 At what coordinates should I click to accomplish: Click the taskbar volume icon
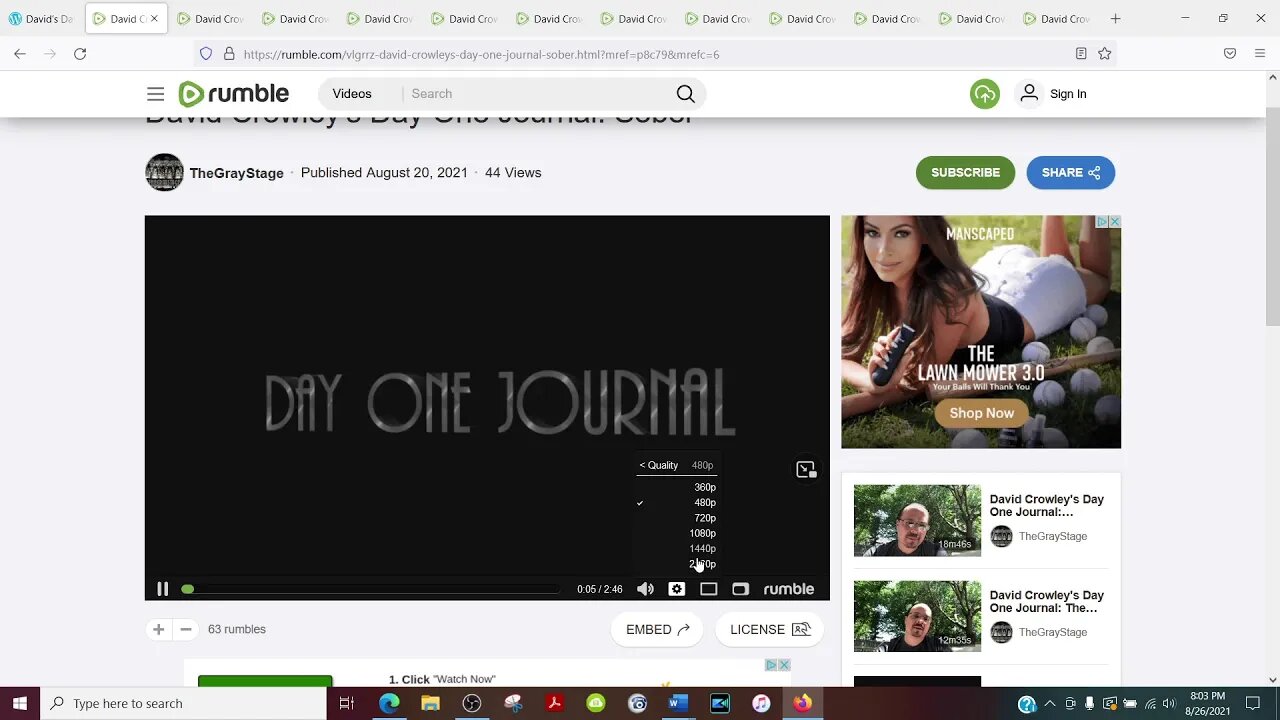1169,703
